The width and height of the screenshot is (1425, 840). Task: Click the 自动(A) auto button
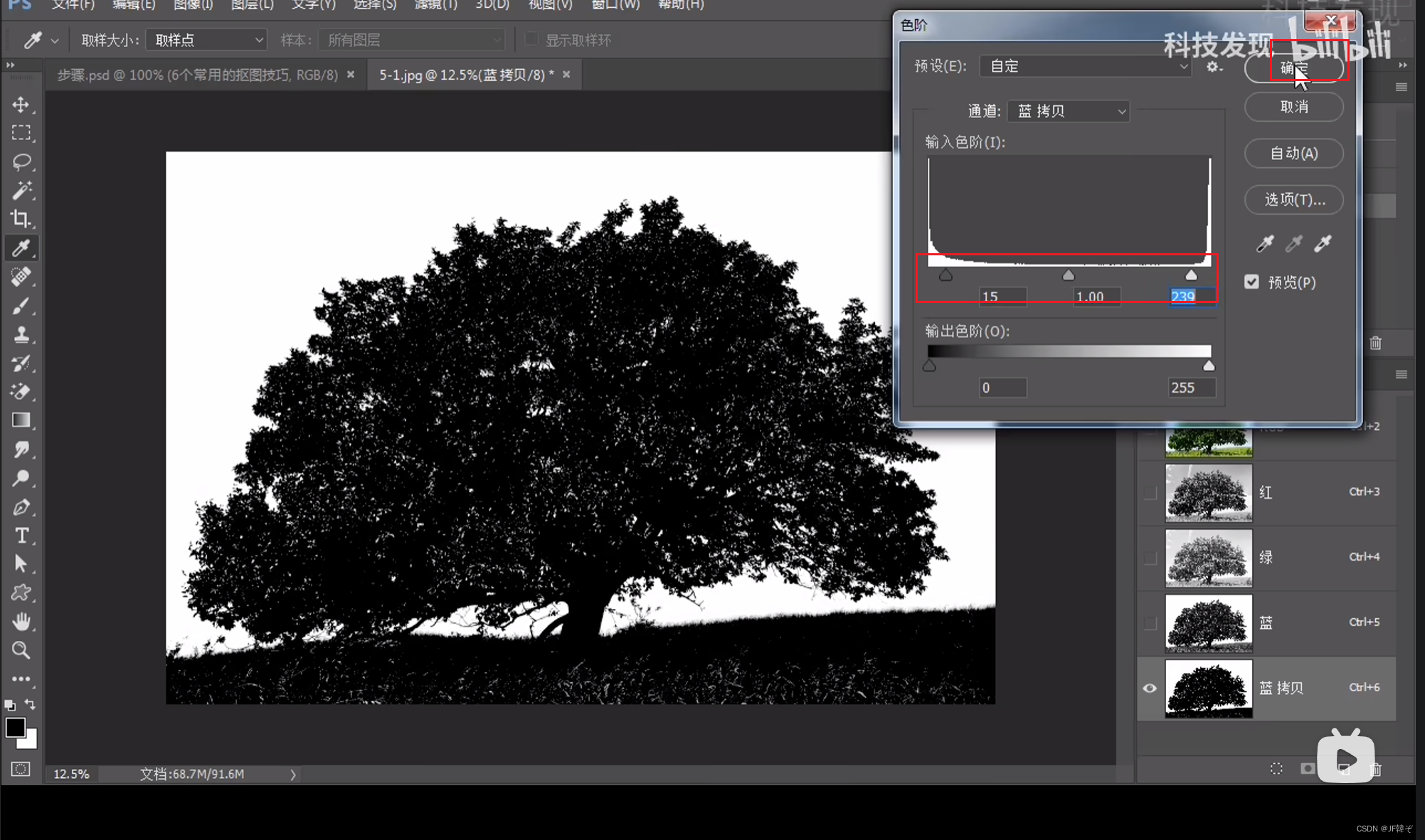tap(1293, 153)
